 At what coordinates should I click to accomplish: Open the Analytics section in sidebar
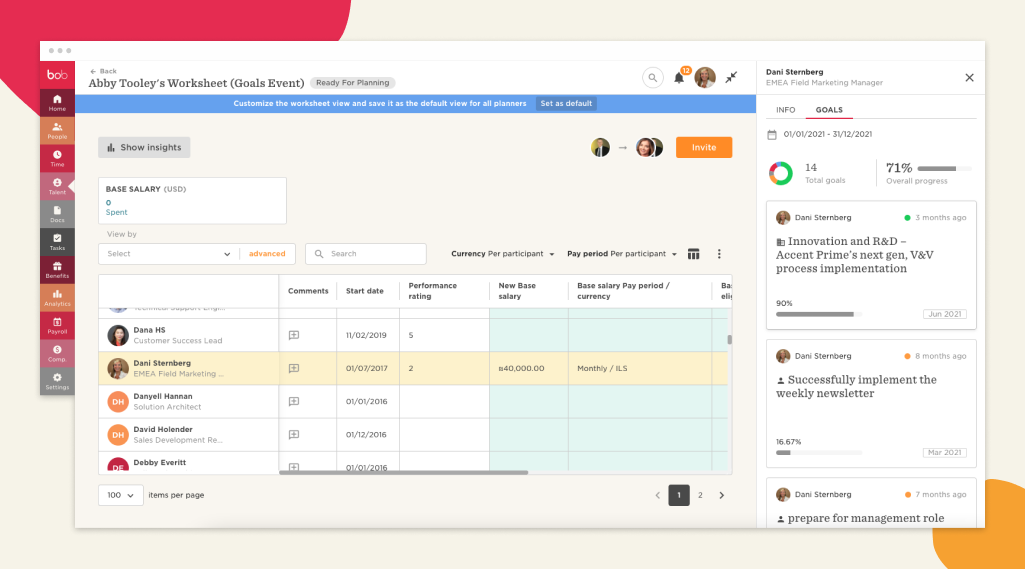click(57, 298)
